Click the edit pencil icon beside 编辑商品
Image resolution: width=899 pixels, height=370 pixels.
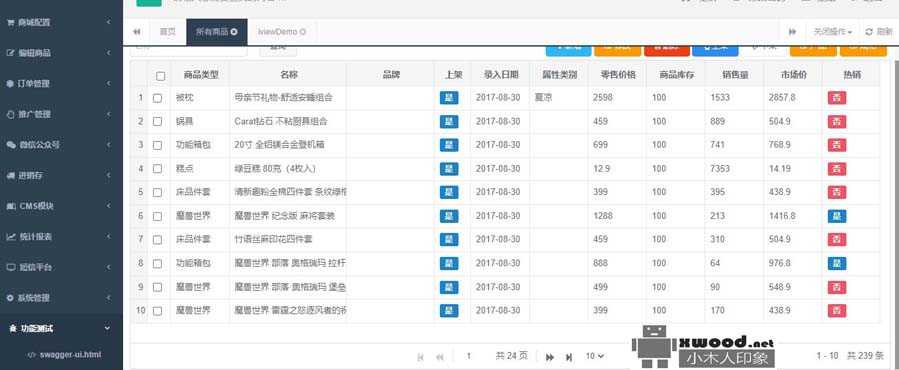[x=10, y=53]
